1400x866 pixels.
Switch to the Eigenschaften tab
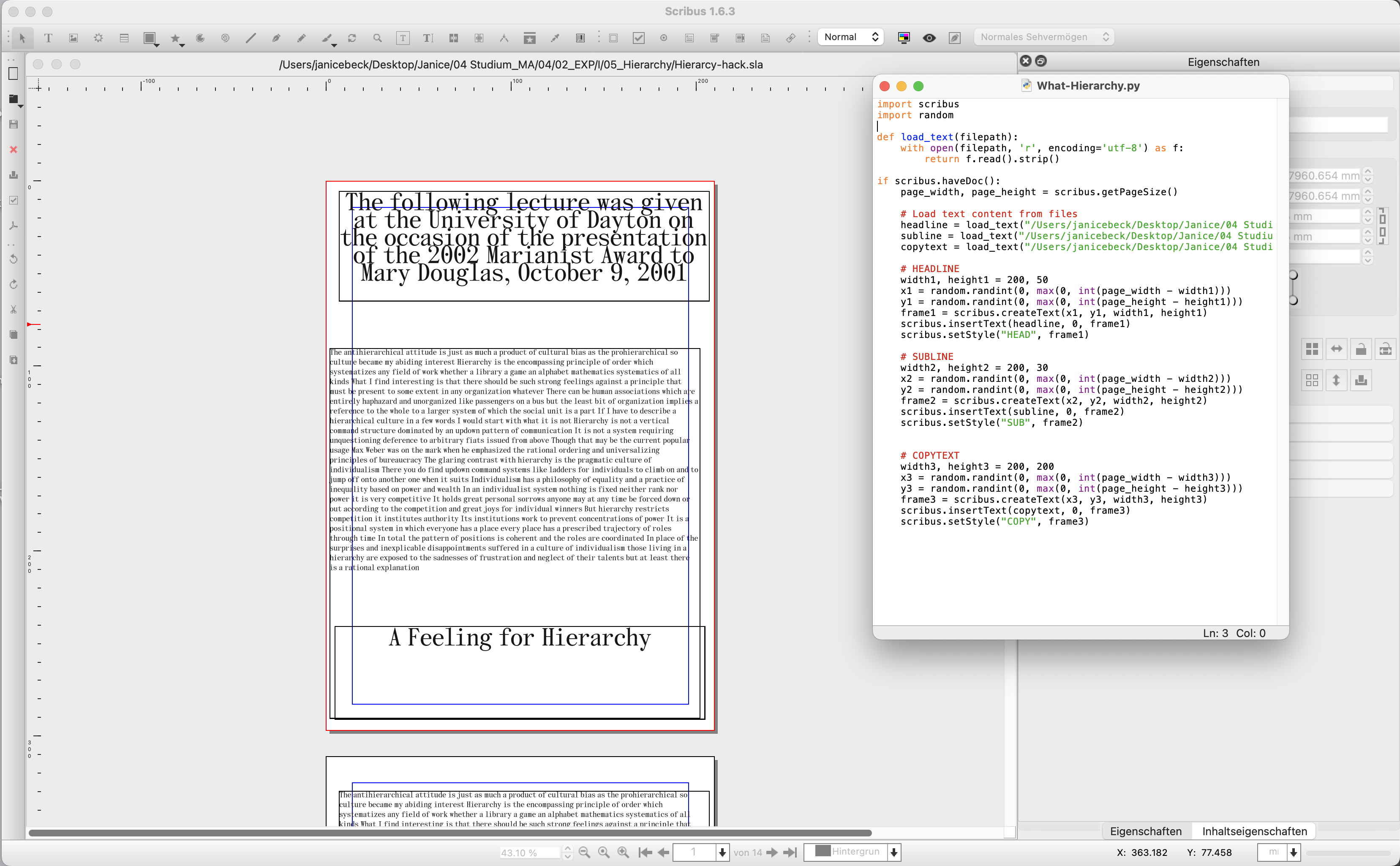click(1146, 831)
